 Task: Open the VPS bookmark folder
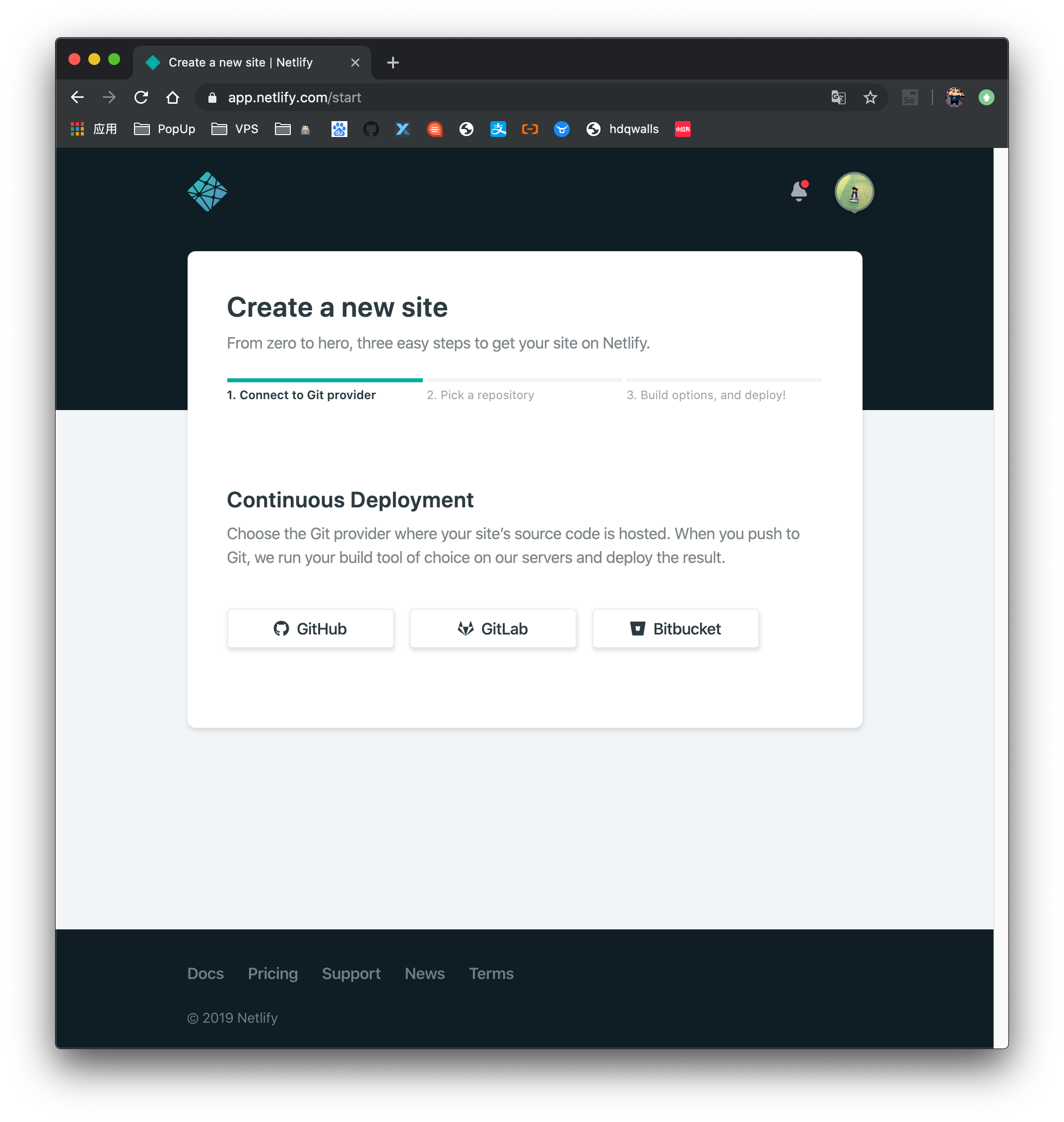point(235,130)
